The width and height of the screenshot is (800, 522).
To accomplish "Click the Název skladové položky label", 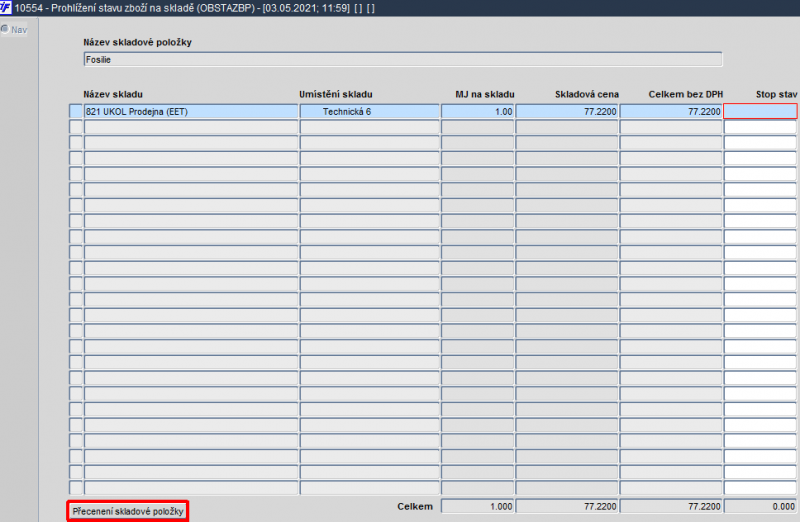I will point(137,42).
